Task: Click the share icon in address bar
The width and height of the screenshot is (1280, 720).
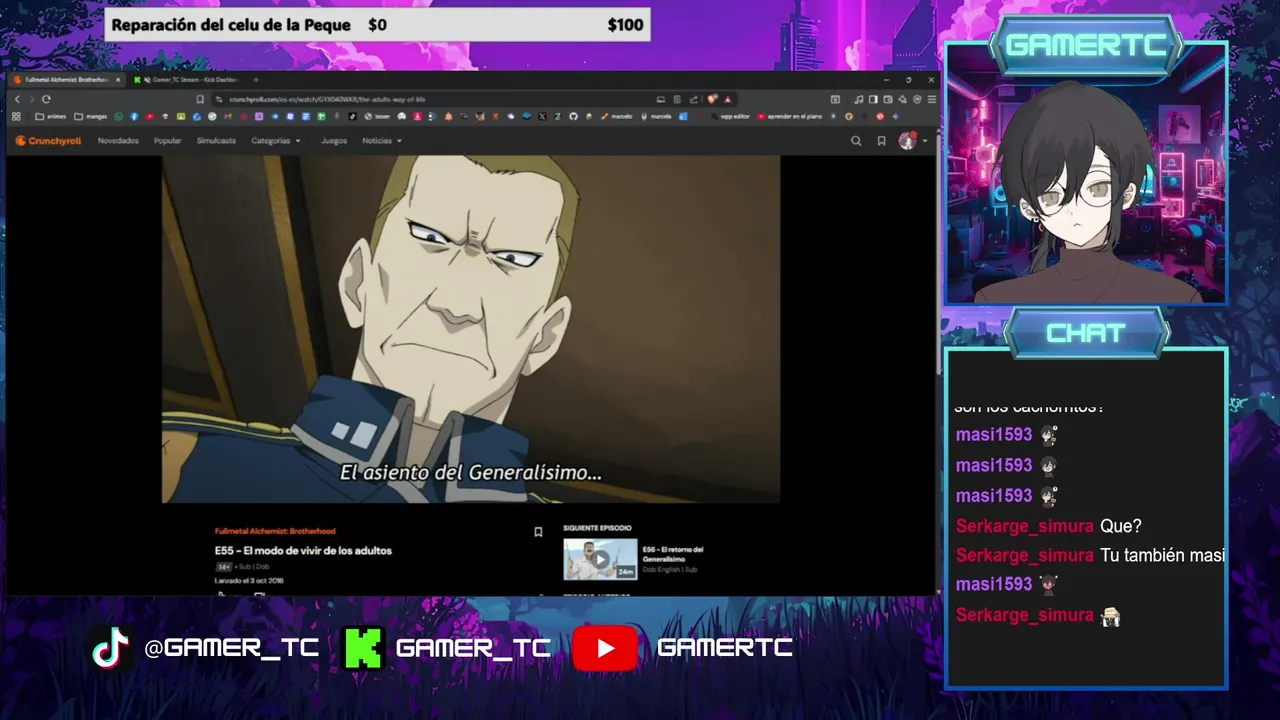Action: 694,99
